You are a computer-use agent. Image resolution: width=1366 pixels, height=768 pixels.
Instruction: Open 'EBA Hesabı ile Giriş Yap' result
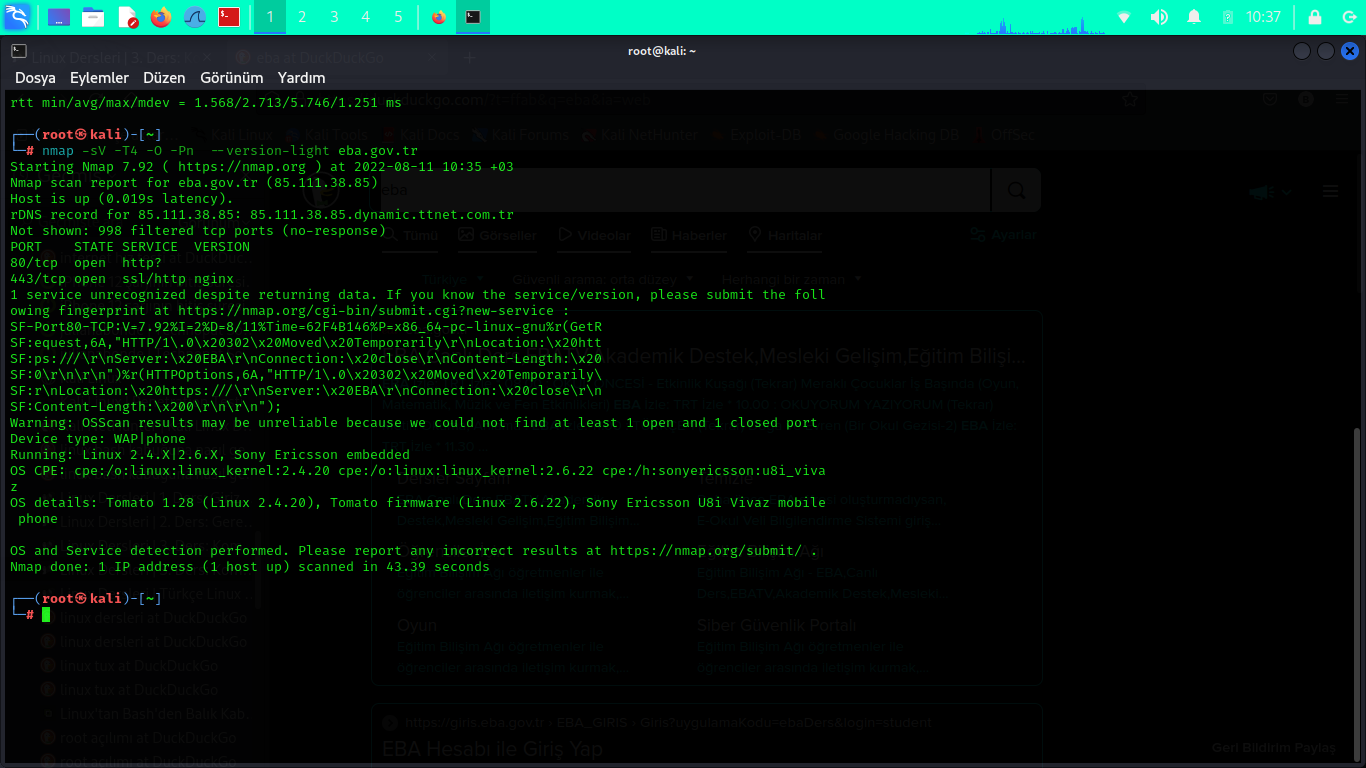pyautogui.click(x=492, y=749)
